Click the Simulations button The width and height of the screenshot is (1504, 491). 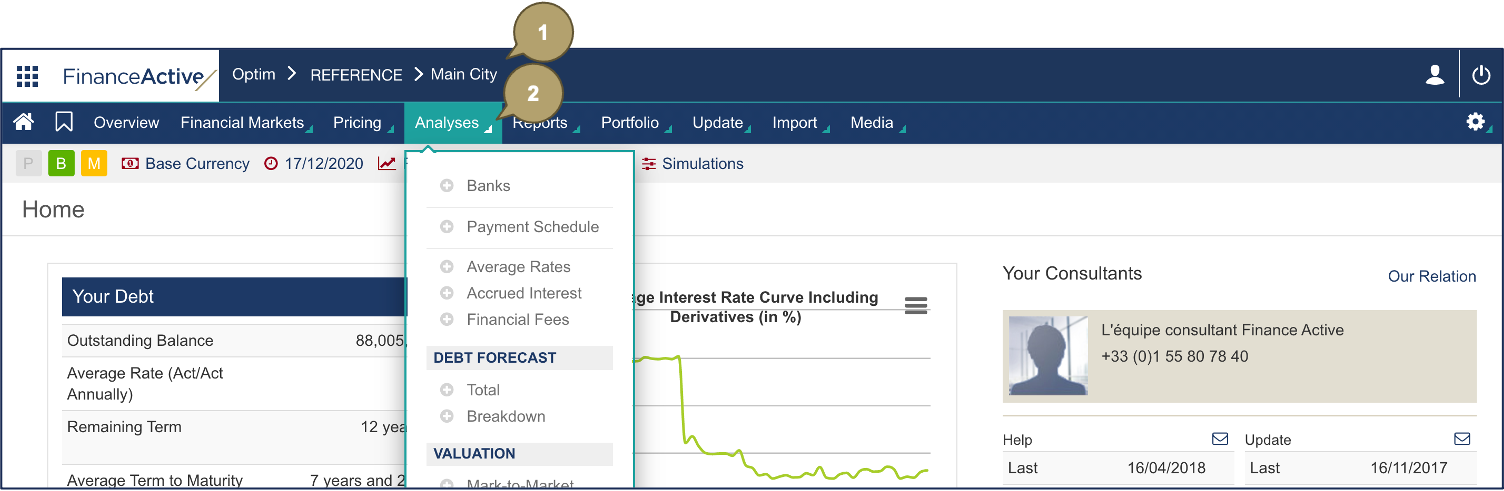[x=702, y=164]
